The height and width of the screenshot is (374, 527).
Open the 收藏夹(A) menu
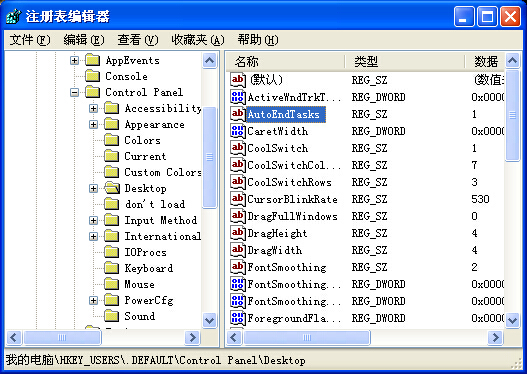pyautogui.click(x=198, y=40)
